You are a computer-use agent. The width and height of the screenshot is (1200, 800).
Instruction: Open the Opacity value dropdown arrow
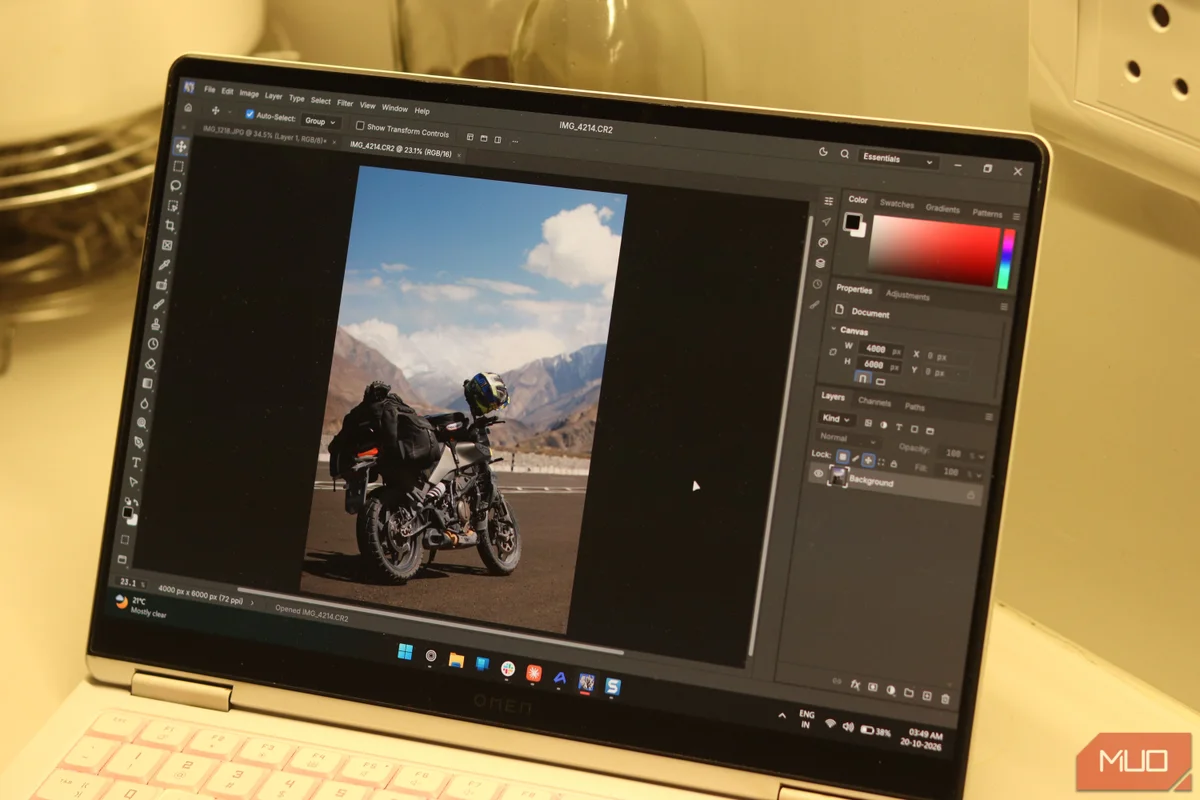(x=981, y=456)
